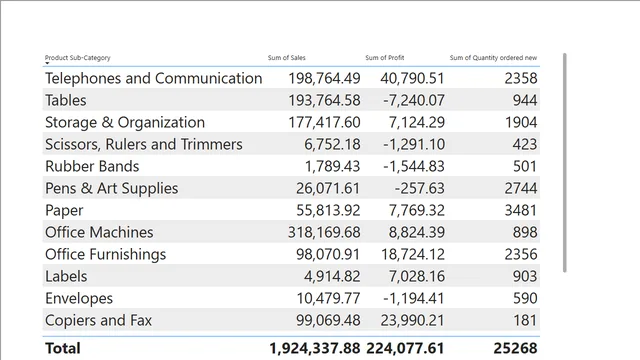Click quantity value 898
The image size is (640, 360).
(525, 232)
